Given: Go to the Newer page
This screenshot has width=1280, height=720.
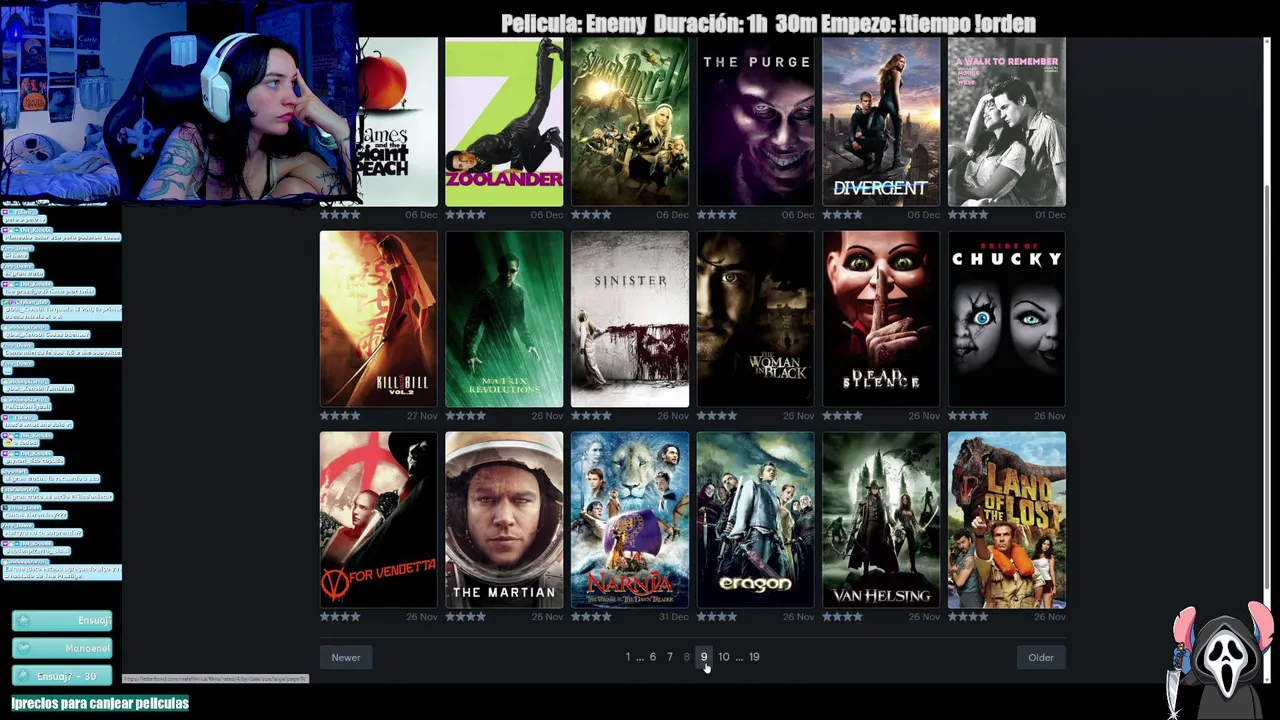Looking at the screenshot, I should click(346, 657).
